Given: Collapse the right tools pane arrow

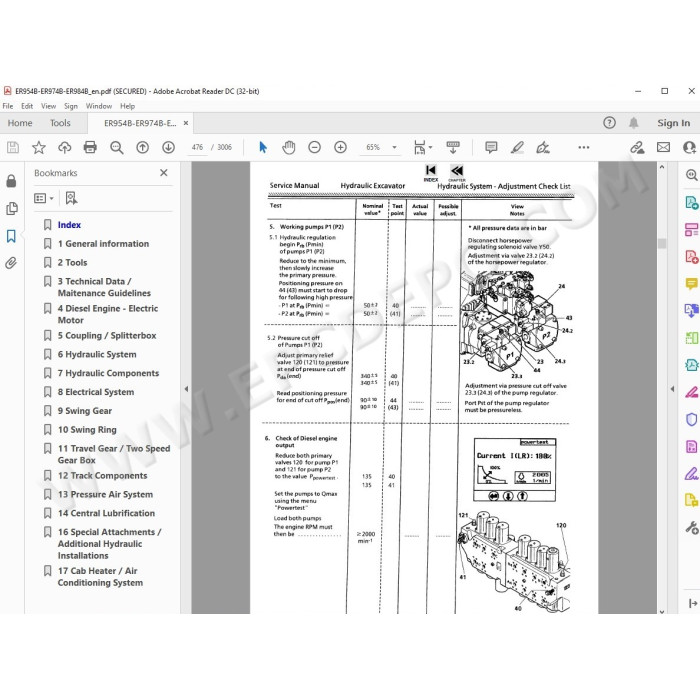Looking at the screenshot, I should pos(672,389).
